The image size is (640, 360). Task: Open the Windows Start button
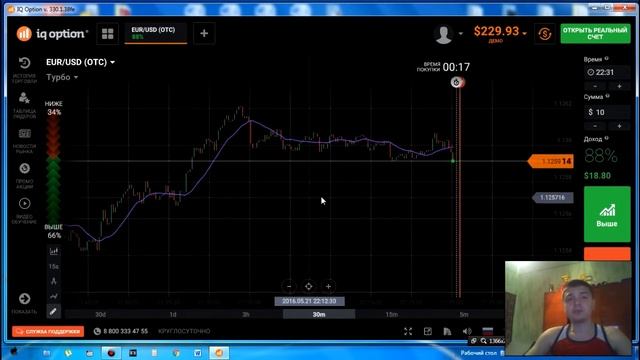[13, 352]
